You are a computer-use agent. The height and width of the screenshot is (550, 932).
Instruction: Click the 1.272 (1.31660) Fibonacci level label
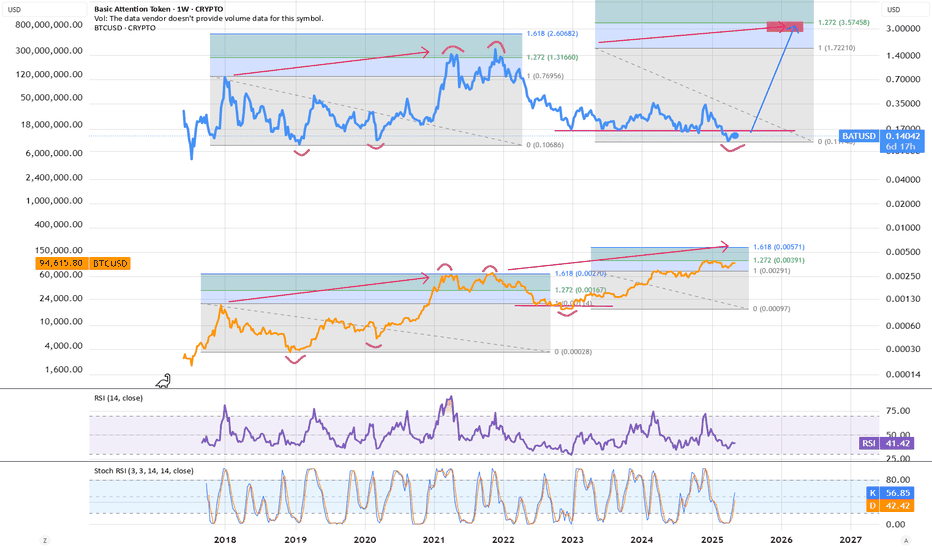(552, 58)
